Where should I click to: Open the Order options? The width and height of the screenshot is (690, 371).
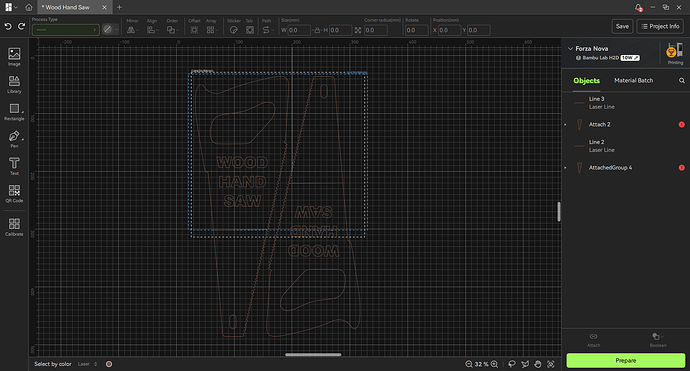coord(172,30)
